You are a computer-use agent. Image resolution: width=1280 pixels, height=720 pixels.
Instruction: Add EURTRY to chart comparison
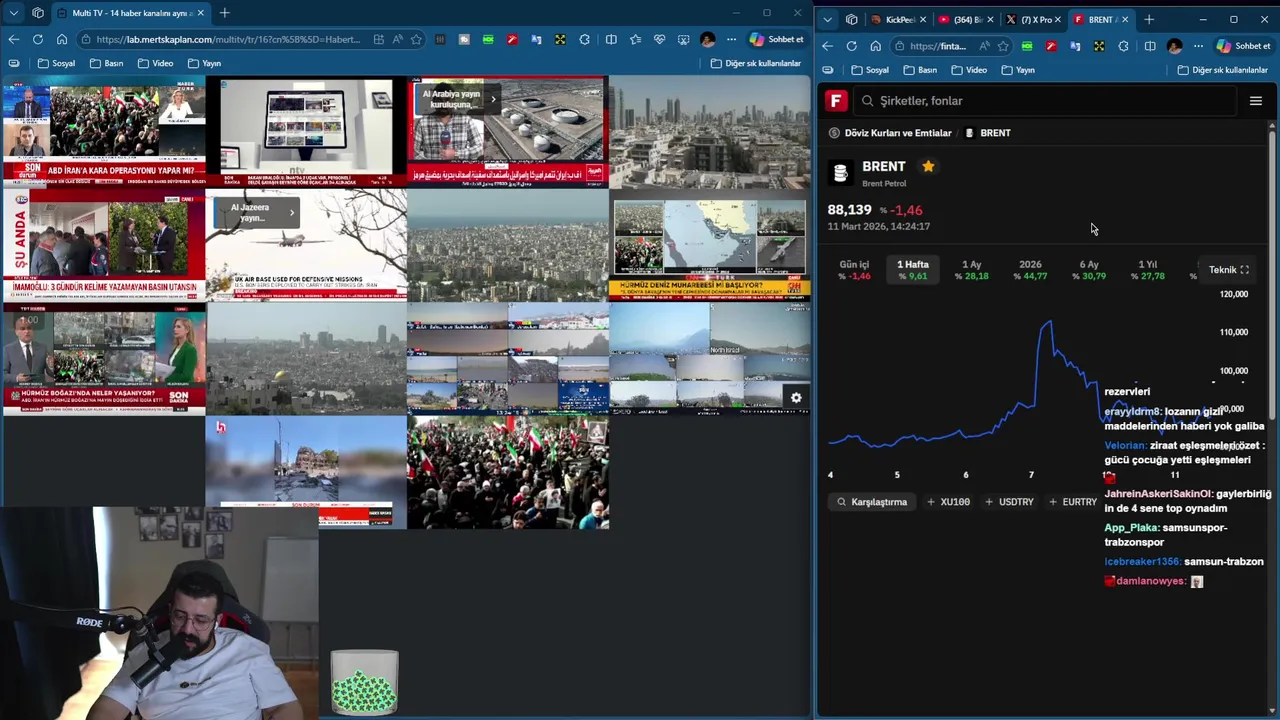tap(1072, 502)
